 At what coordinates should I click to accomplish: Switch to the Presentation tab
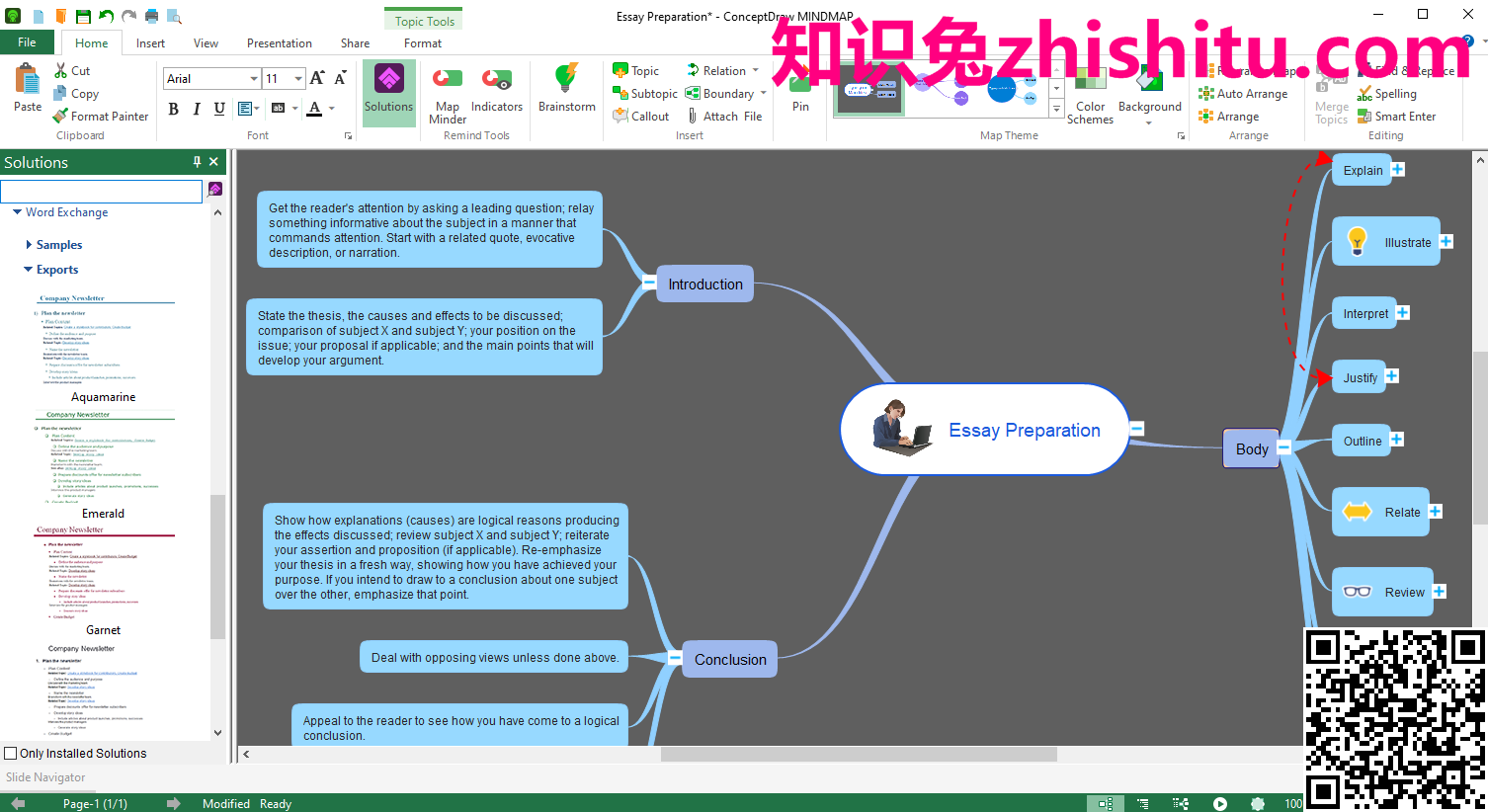coord(280,42)
